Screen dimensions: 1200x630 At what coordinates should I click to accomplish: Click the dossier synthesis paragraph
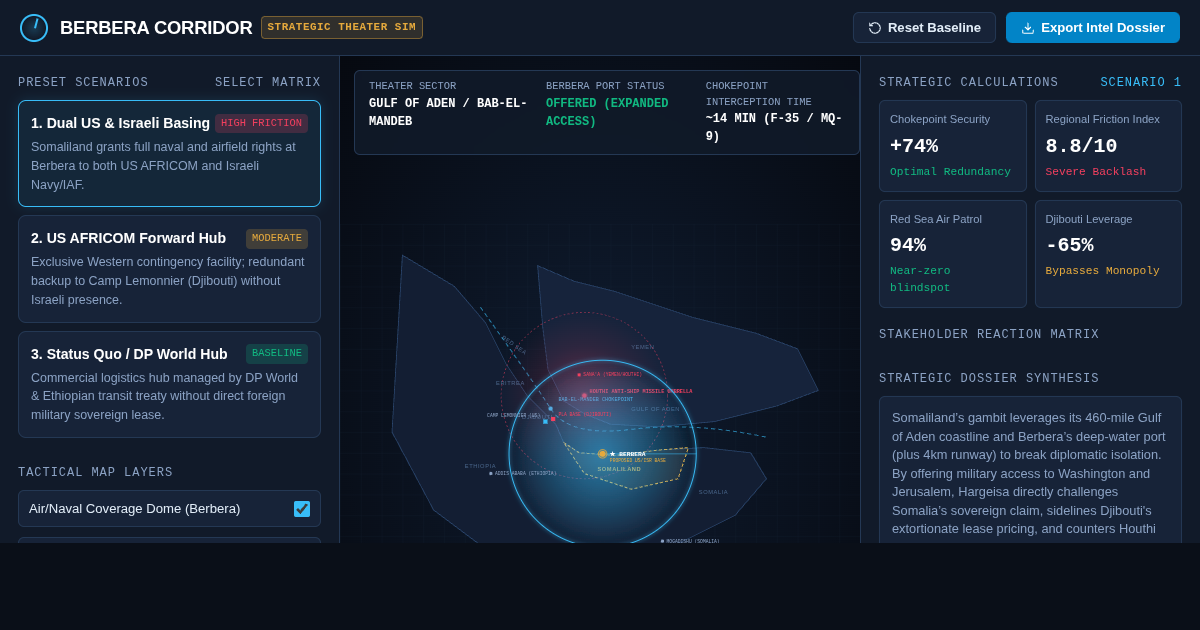point(1030,472)
